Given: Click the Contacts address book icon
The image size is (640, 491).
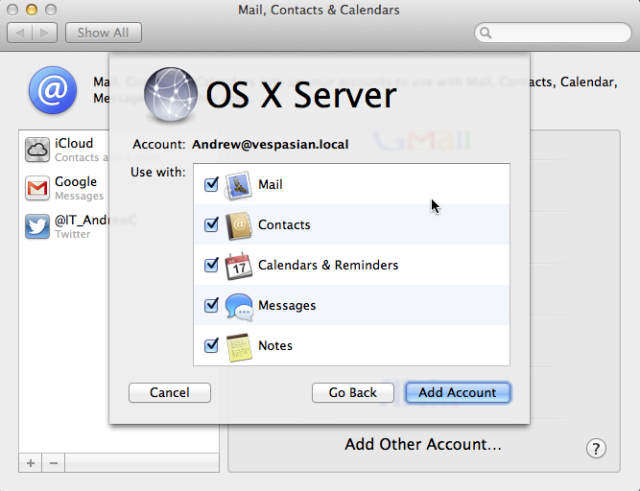Looking at the screenshot, I should click(239, 225).
